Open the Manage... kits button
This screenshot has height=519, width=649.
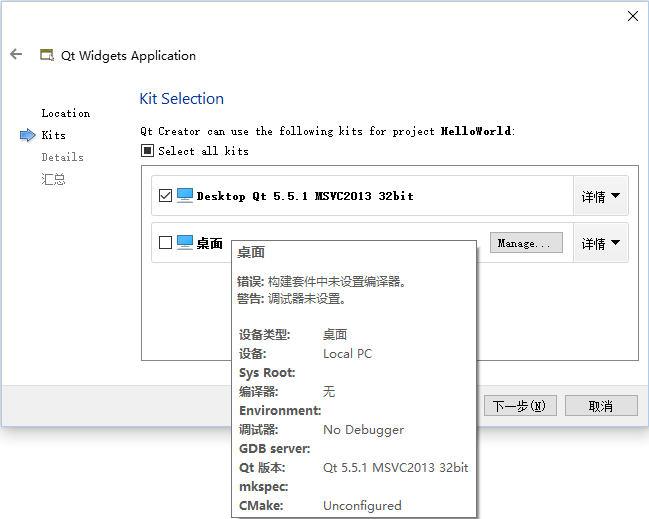click(x=526, y=243)
